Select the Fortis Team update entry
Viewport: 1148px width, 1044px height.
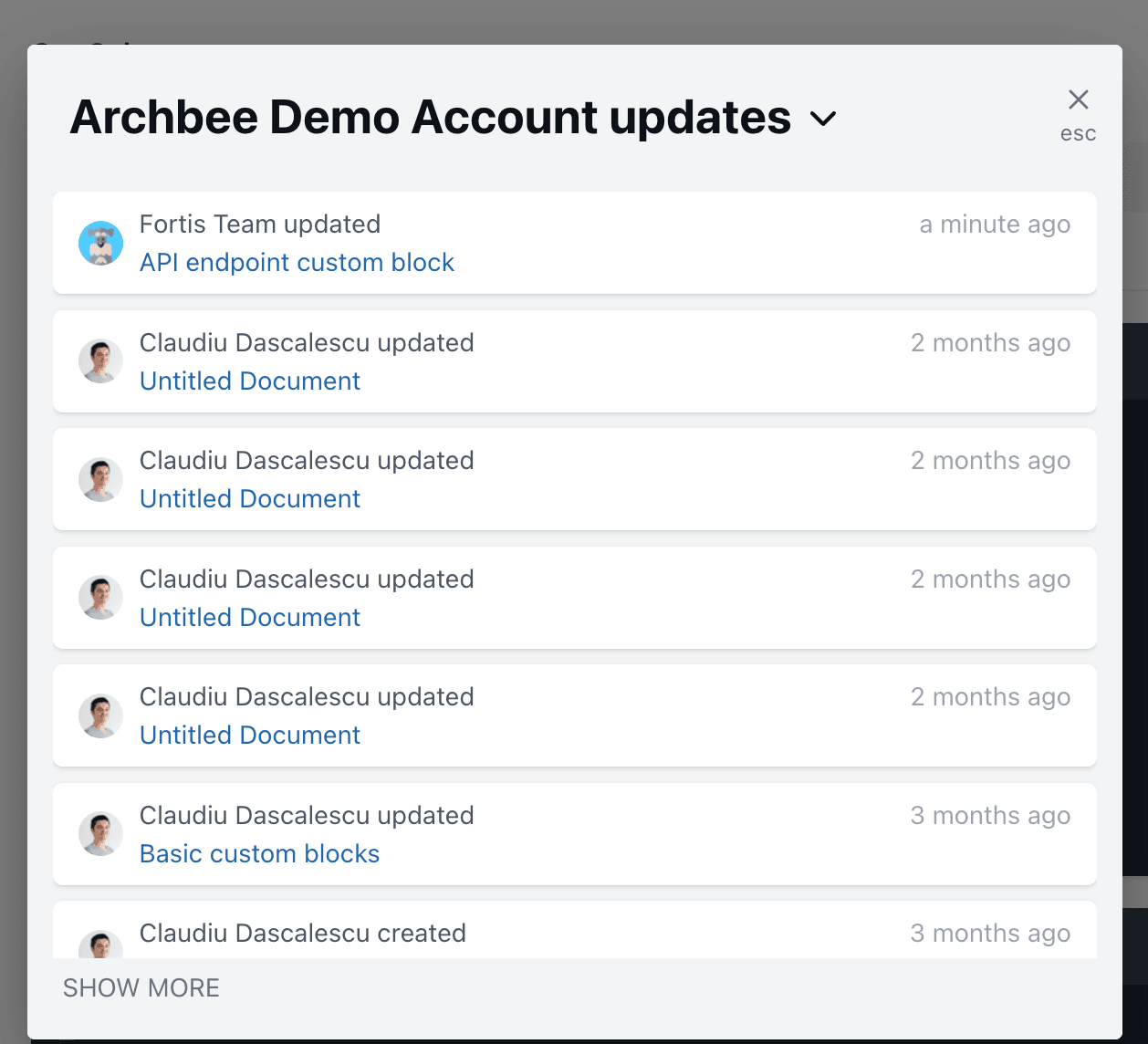coord(575,243)
